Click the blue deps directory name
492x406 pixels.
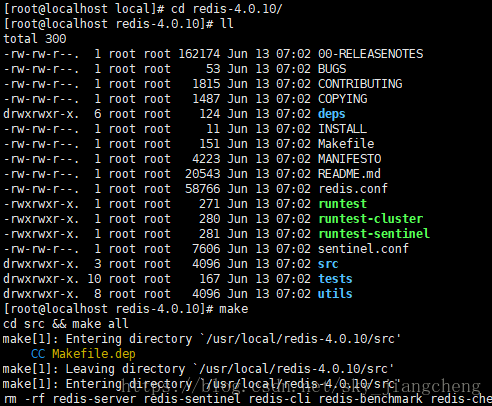click(332, 114)
